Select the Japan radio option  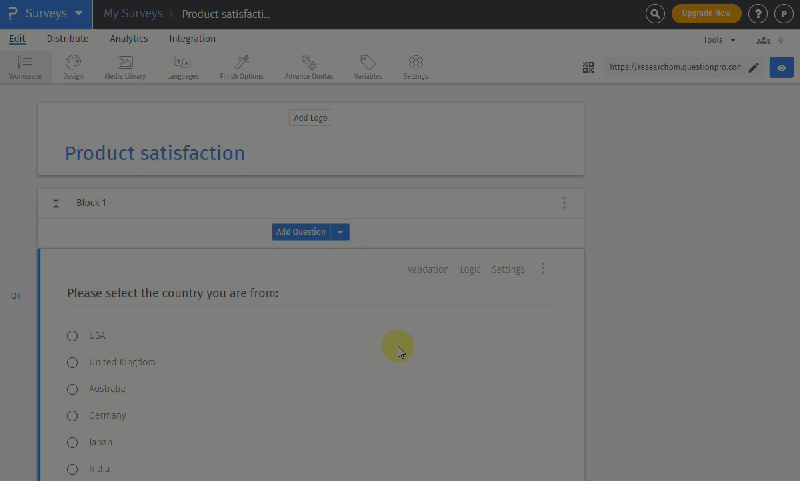[x=72, y=442]
